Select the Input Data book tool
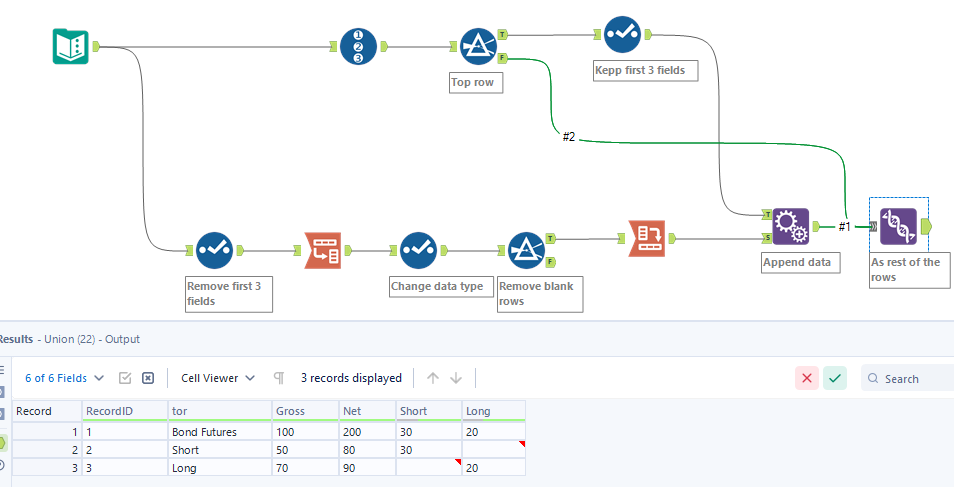954x487 pixels. pos(71,46)
